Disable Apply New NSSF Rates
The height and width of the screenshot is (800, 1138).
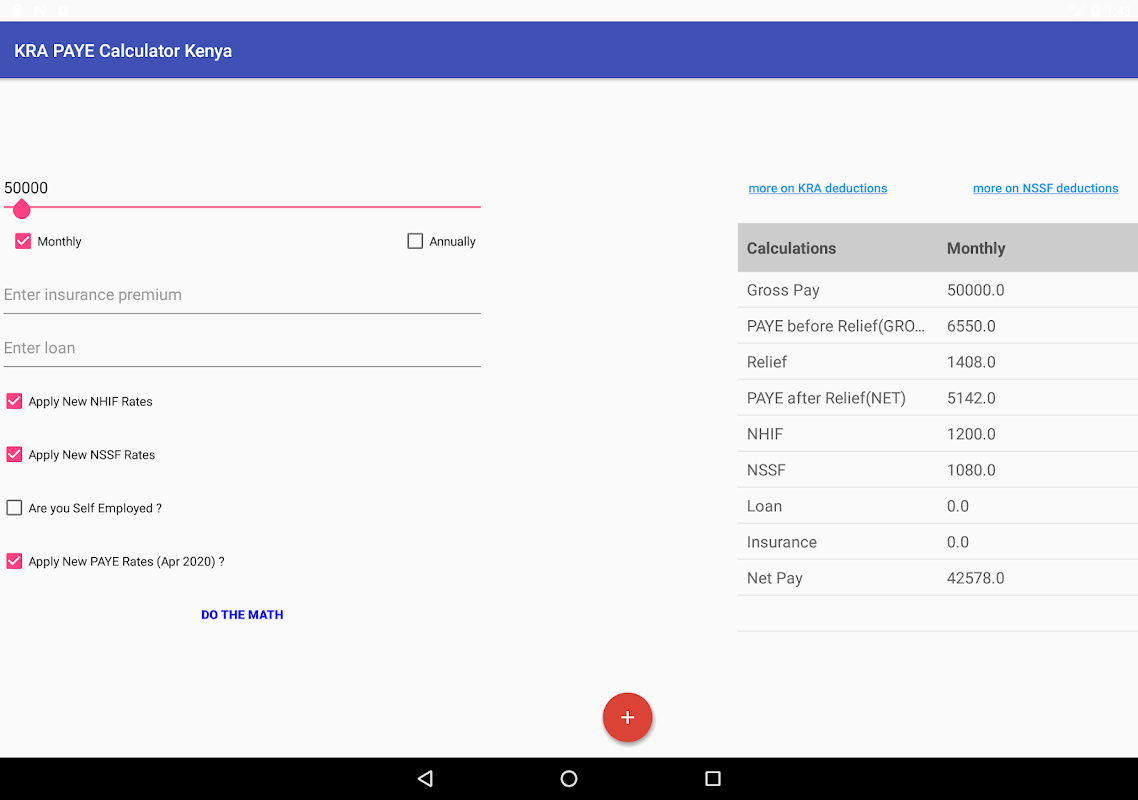click(15, 454)
